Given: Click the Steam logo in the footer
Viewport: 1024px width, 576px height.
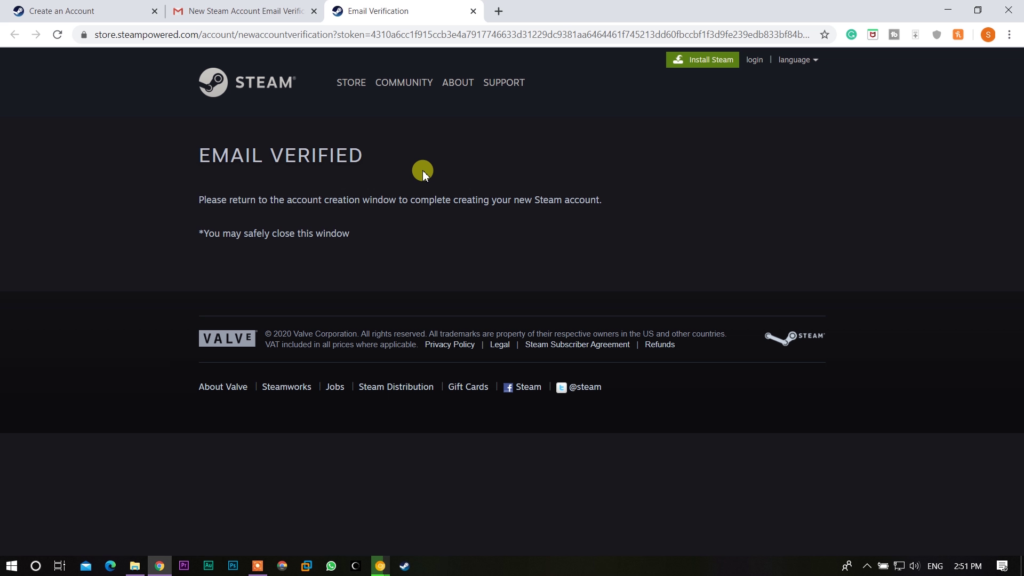Looking at the screenshot, I should click(x=794, y=338).
